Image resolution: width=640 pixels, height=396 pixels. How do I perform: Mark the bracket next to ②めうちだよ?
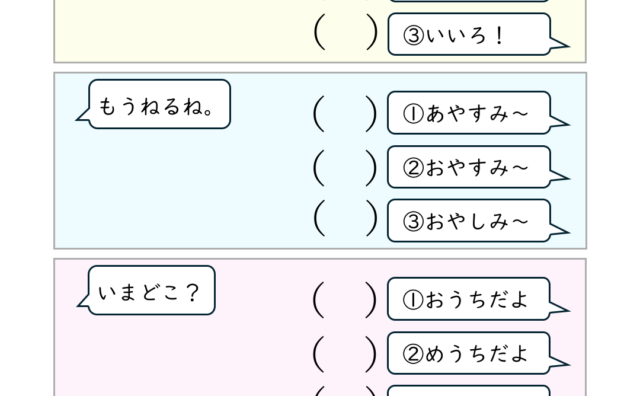(x=345, y=354)
